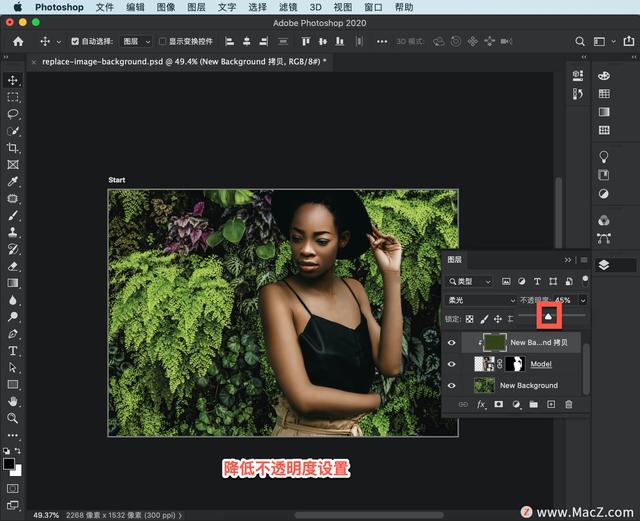Select the Blur tool
640x521 pixels.
[x=13, y=300]
